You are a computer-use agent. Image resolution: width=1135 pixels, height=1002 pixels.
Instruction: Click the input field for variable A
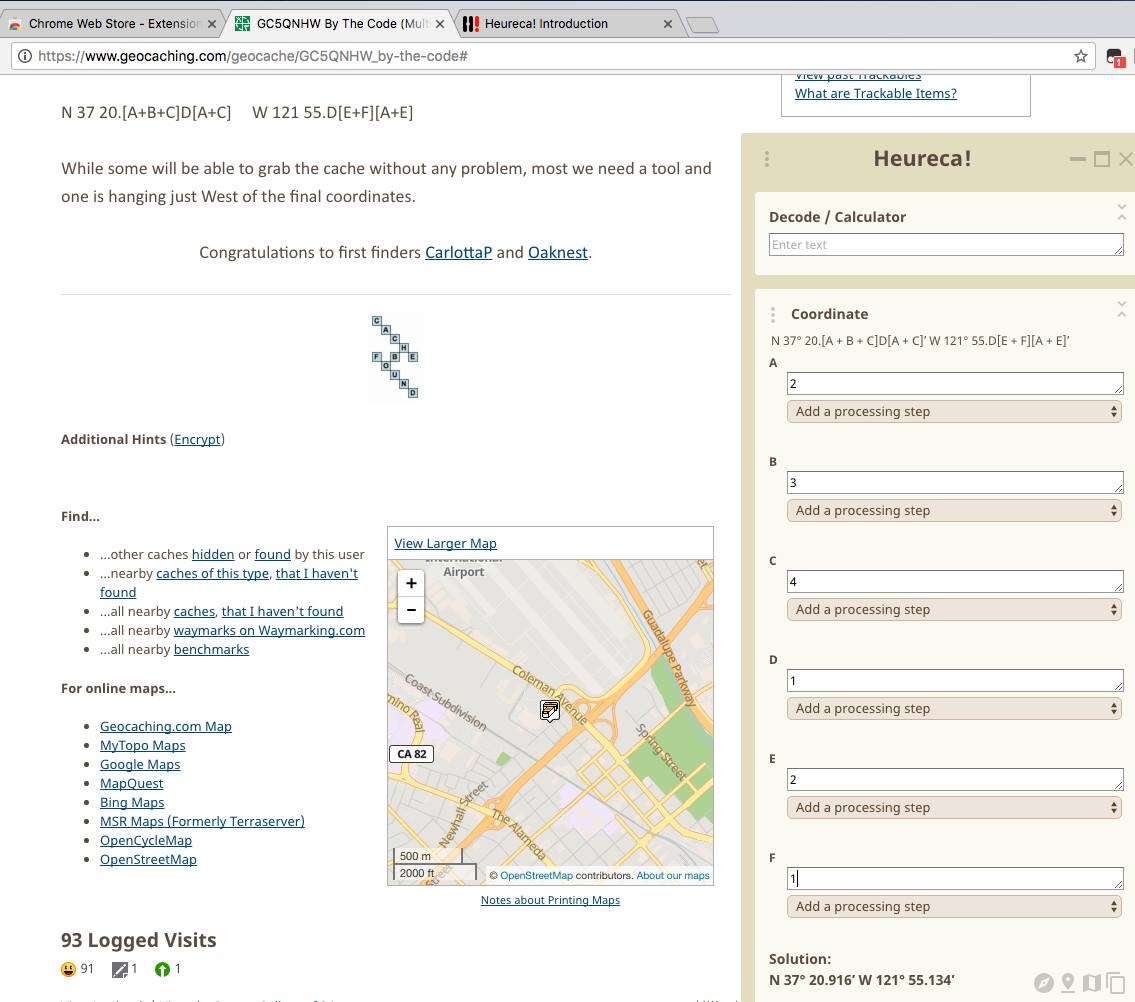(955, 384)
